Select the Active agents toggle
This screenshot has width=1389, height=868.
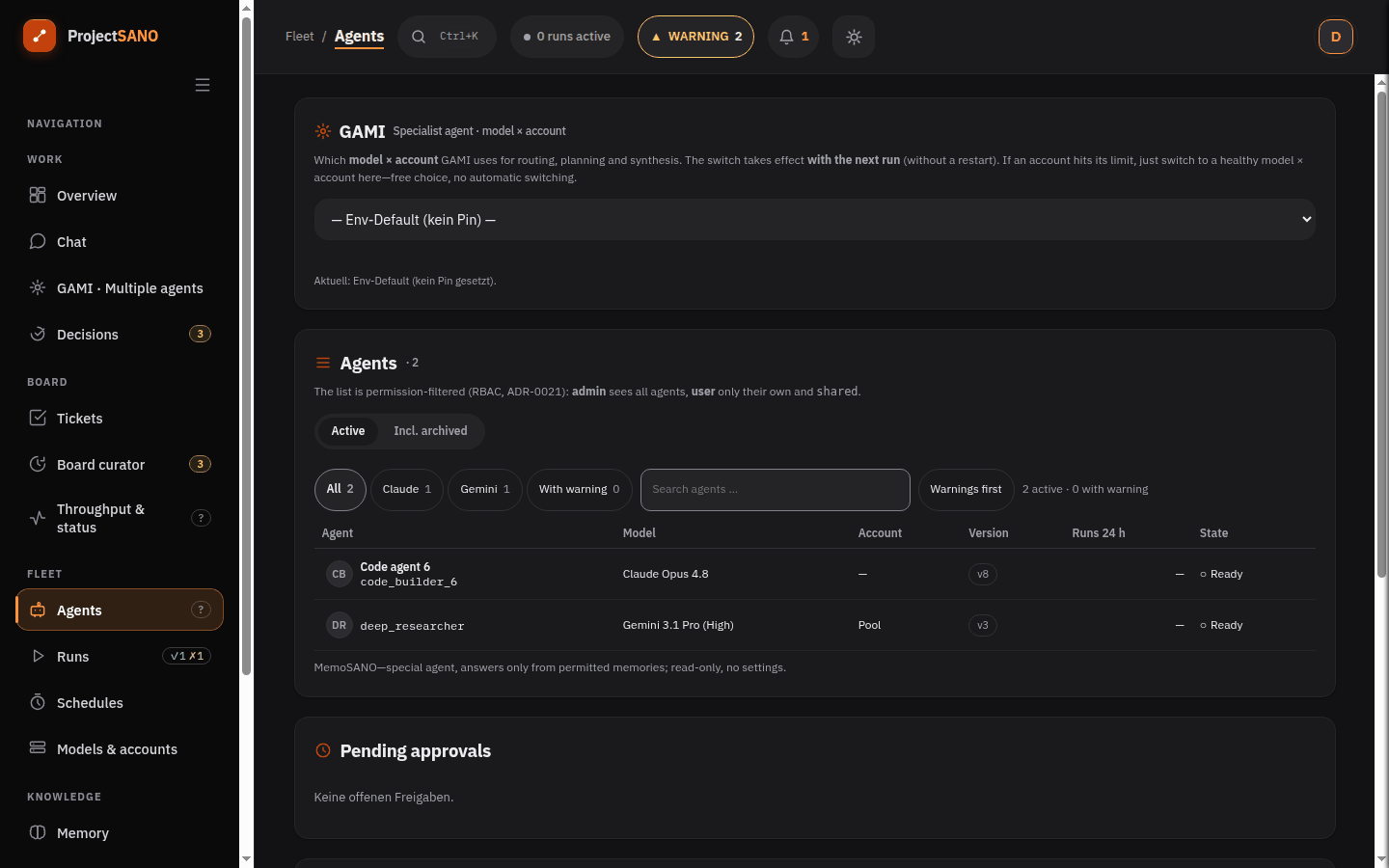pos(348,431)
